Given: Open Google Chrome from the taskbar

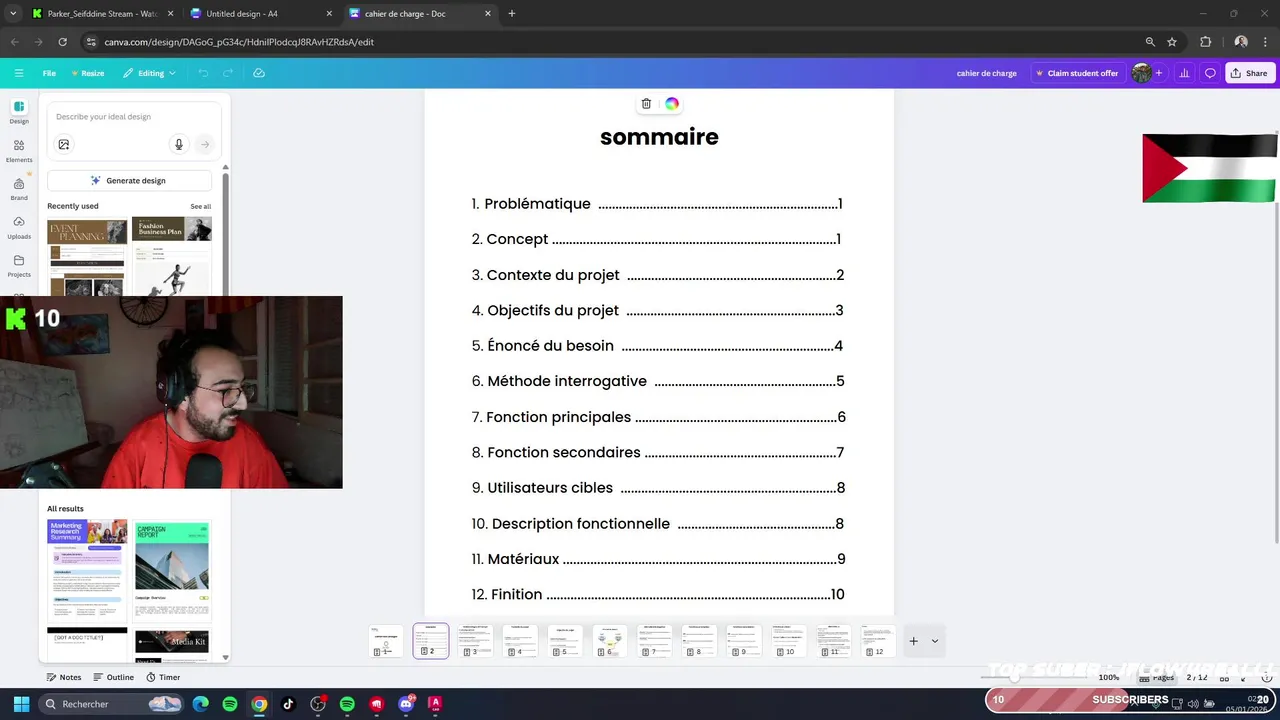Looking at the screenshot, I should point(259,704).
